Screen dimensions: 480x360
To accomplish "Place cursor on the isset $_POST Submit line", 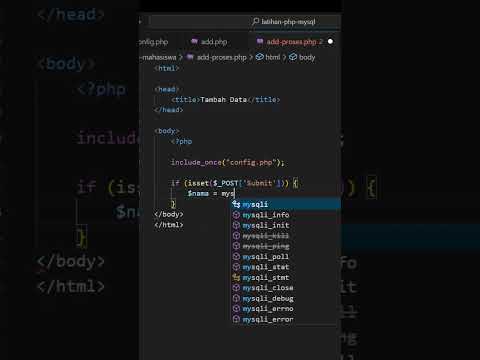I will pos(235,183).
